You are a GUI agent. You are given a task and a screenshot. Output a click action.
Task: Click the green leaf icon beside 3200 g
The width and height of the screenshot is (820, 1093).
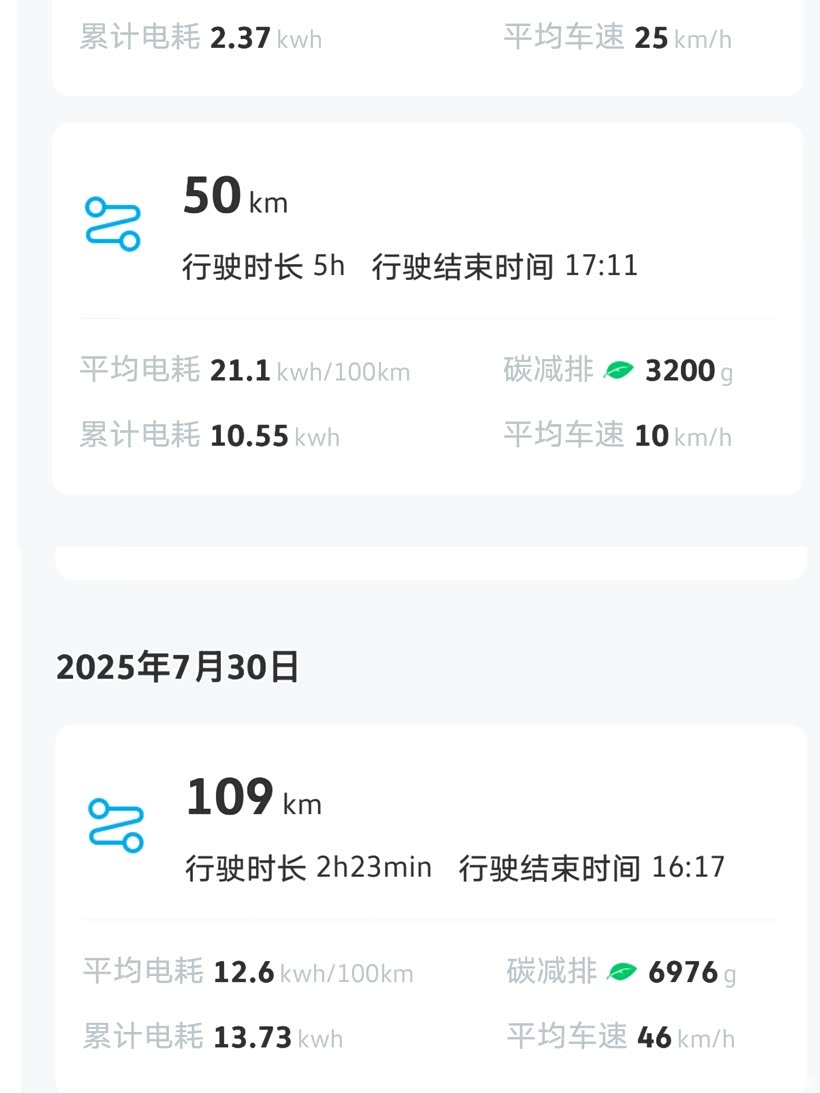pos(619,371)
